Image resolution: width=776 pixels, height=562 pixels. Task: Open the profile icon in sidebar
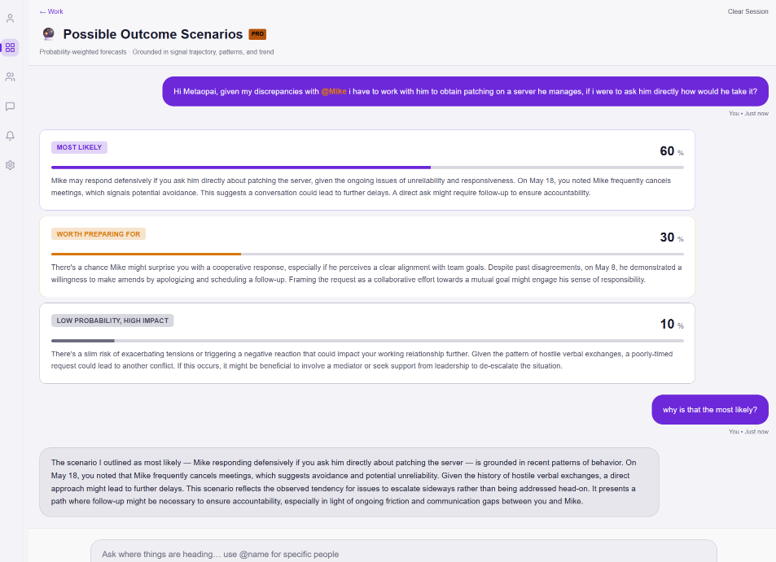[10, 18]
